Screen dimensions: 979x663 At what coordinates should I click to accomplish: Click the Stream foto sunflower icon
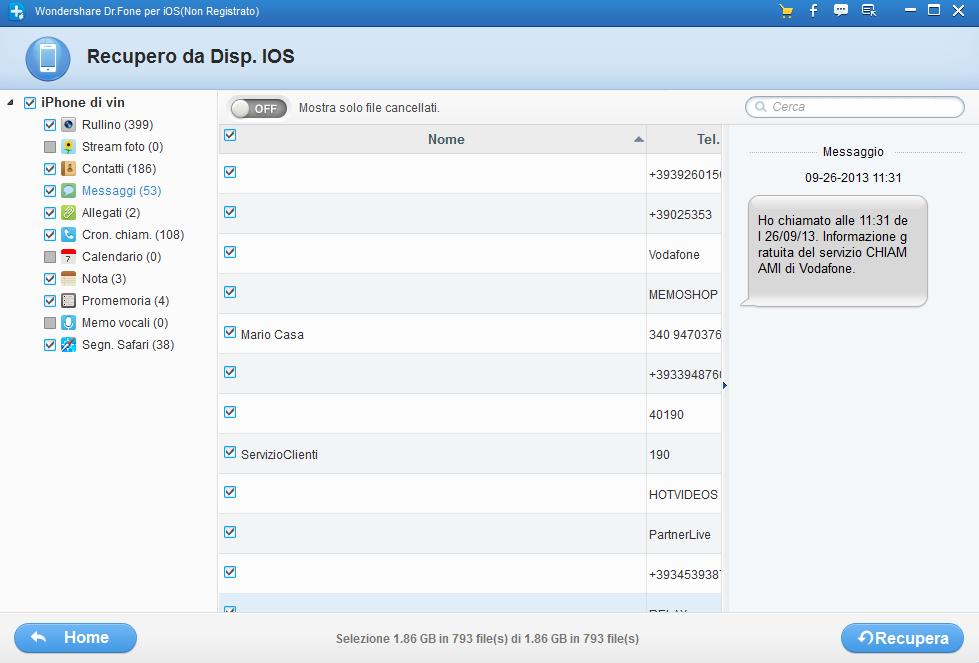(69, 147)
